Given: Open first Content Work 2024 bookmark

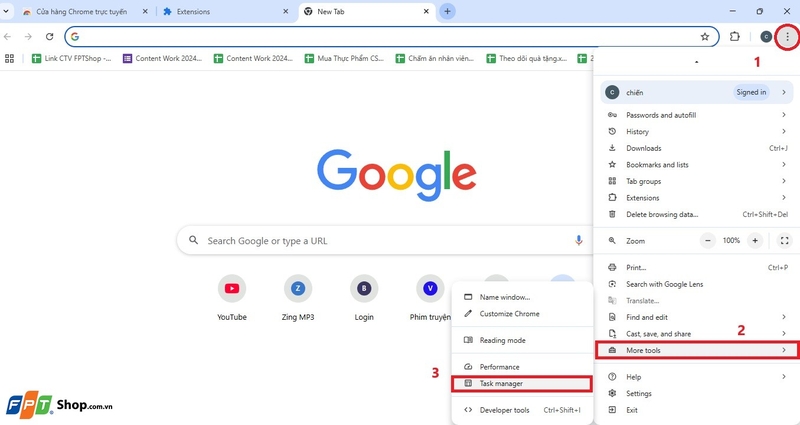Looking at the screenshot, I should tap(163, 59).
